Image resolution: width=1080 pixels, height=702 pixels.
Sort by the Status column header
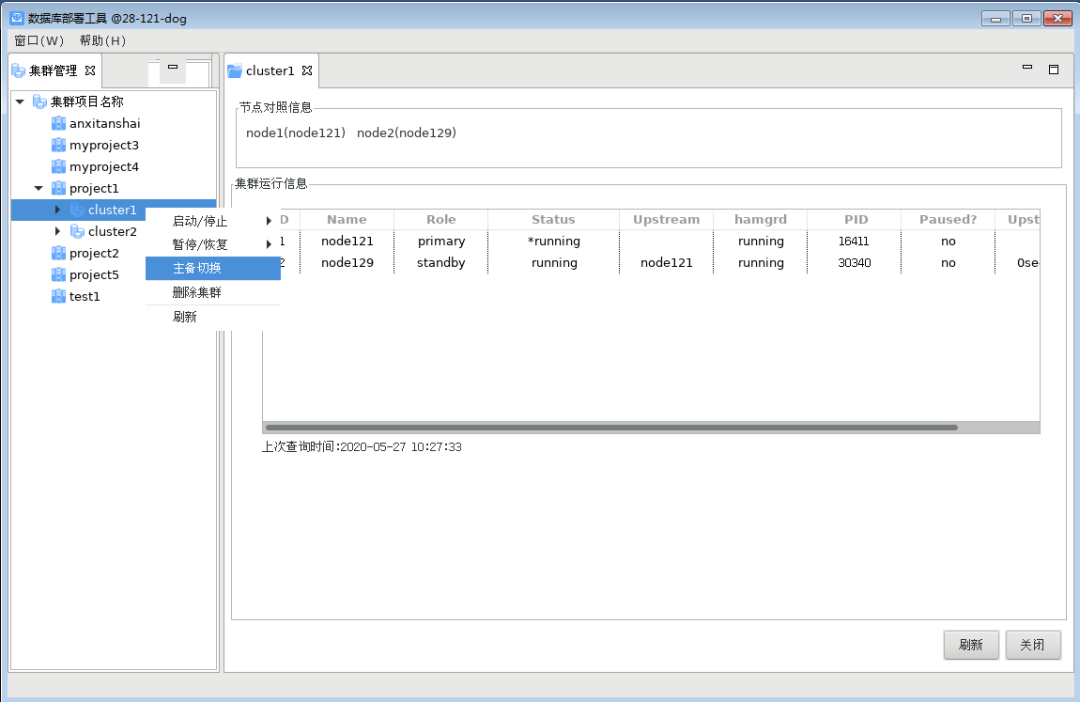pos(553,220)
